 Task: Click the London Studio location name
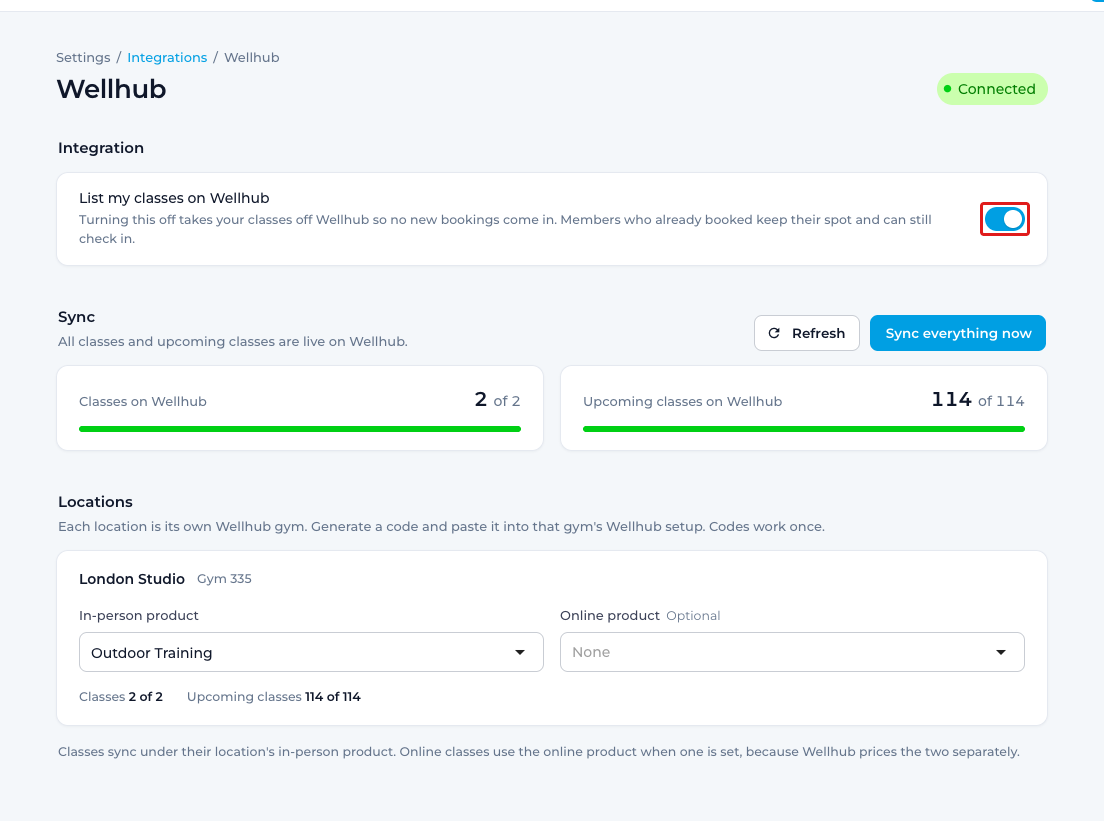click(132, 579)
